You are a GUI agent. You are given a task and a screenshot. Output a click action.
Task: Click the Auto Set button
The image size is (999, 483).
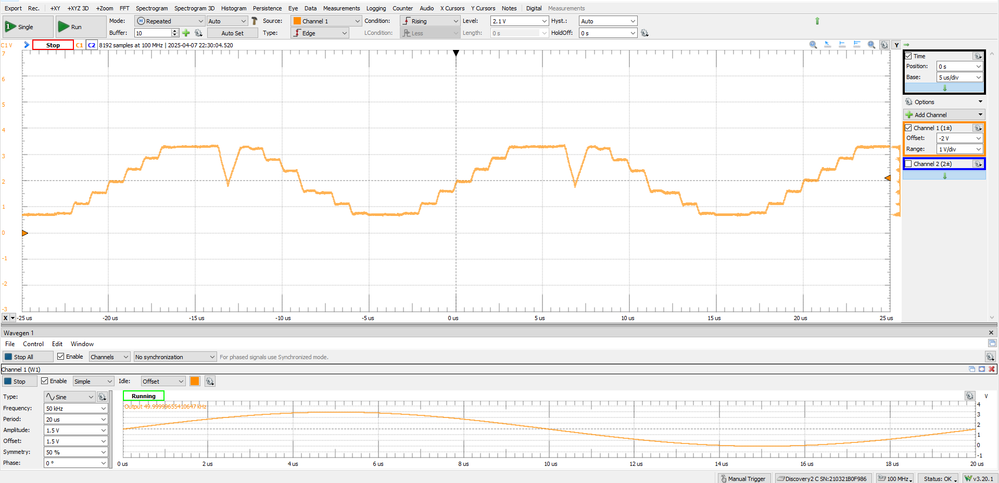coord(231,32)
